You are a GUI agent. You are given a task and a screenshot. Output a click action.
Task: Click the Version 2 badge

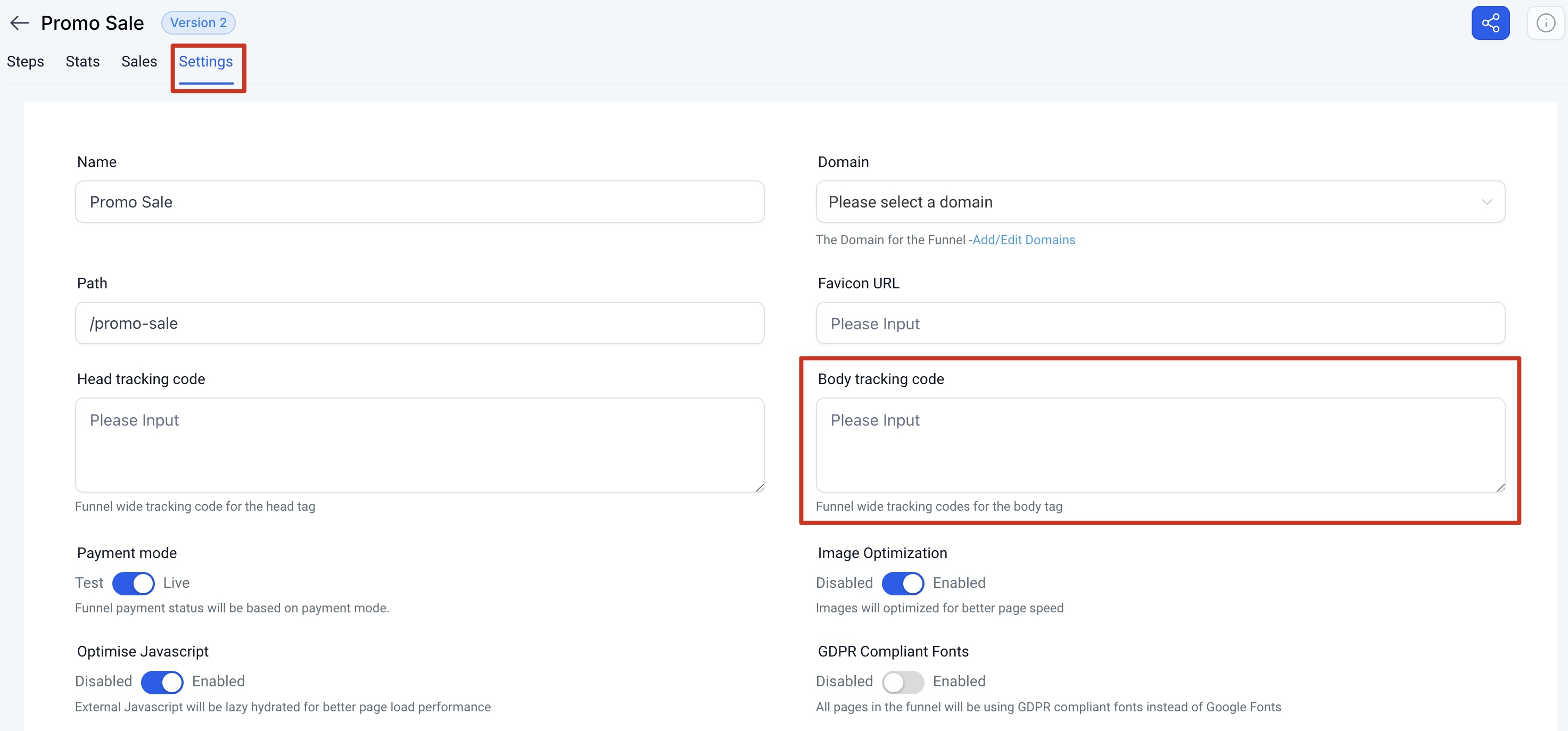(198, 23)
